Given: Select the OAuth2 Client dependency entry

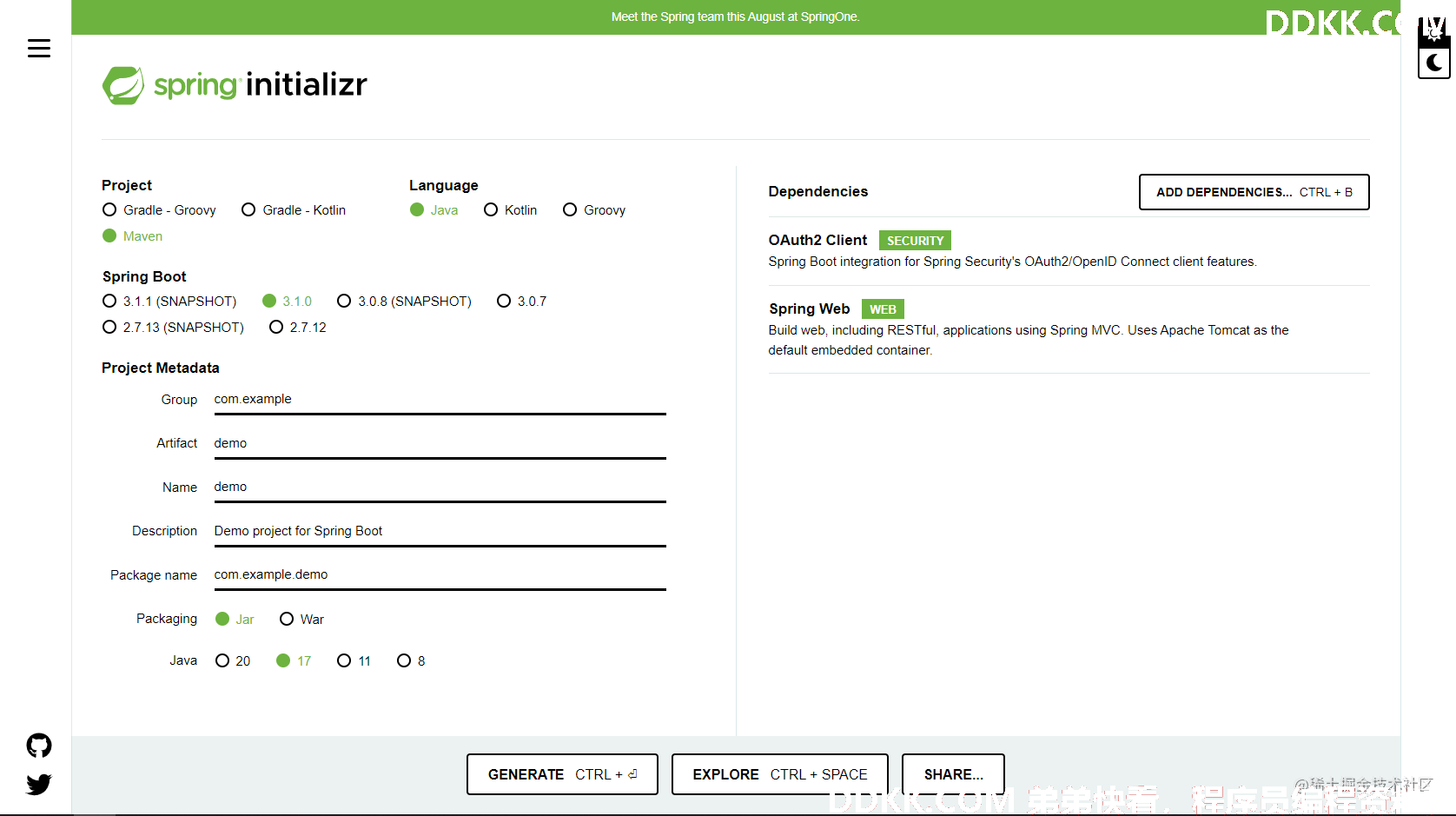Looking at the screenshot, I should [x=1069, y=250].
